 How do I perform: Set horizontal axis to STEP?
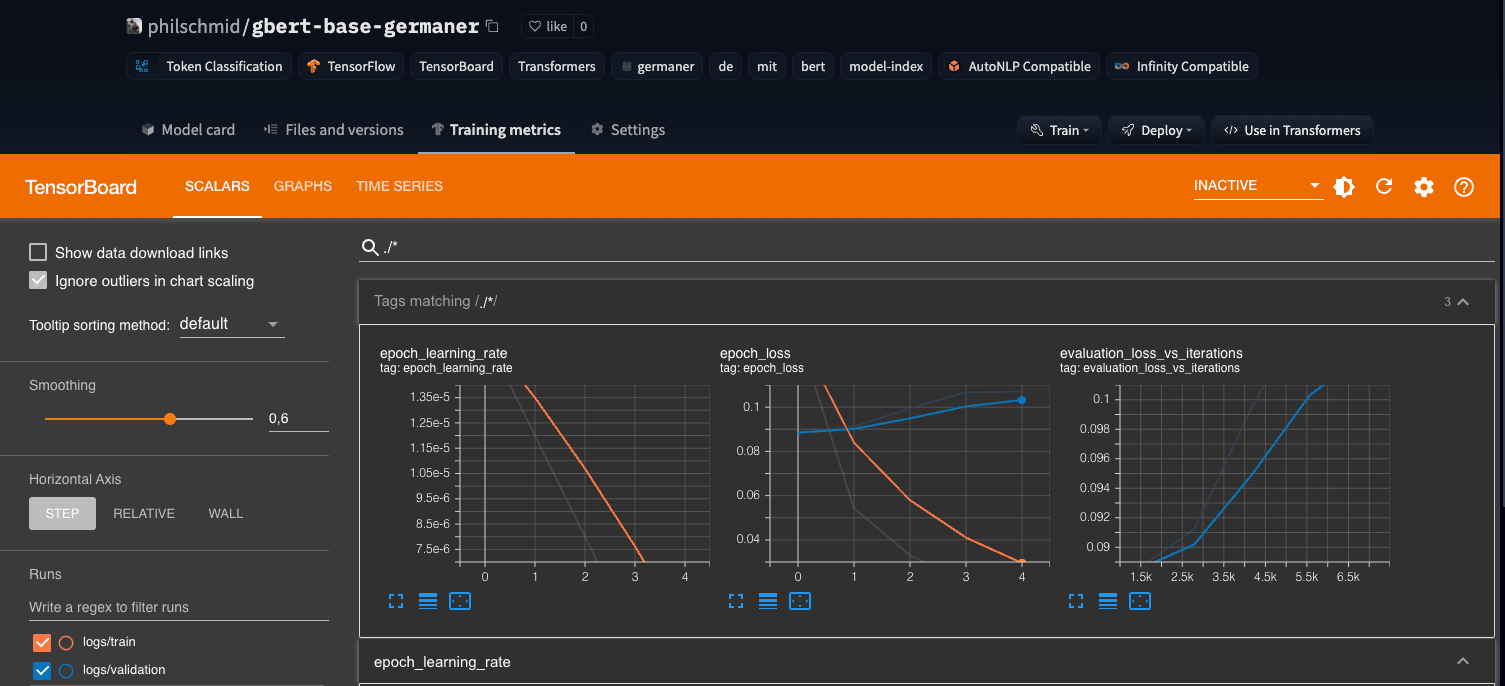pos(62,513)
